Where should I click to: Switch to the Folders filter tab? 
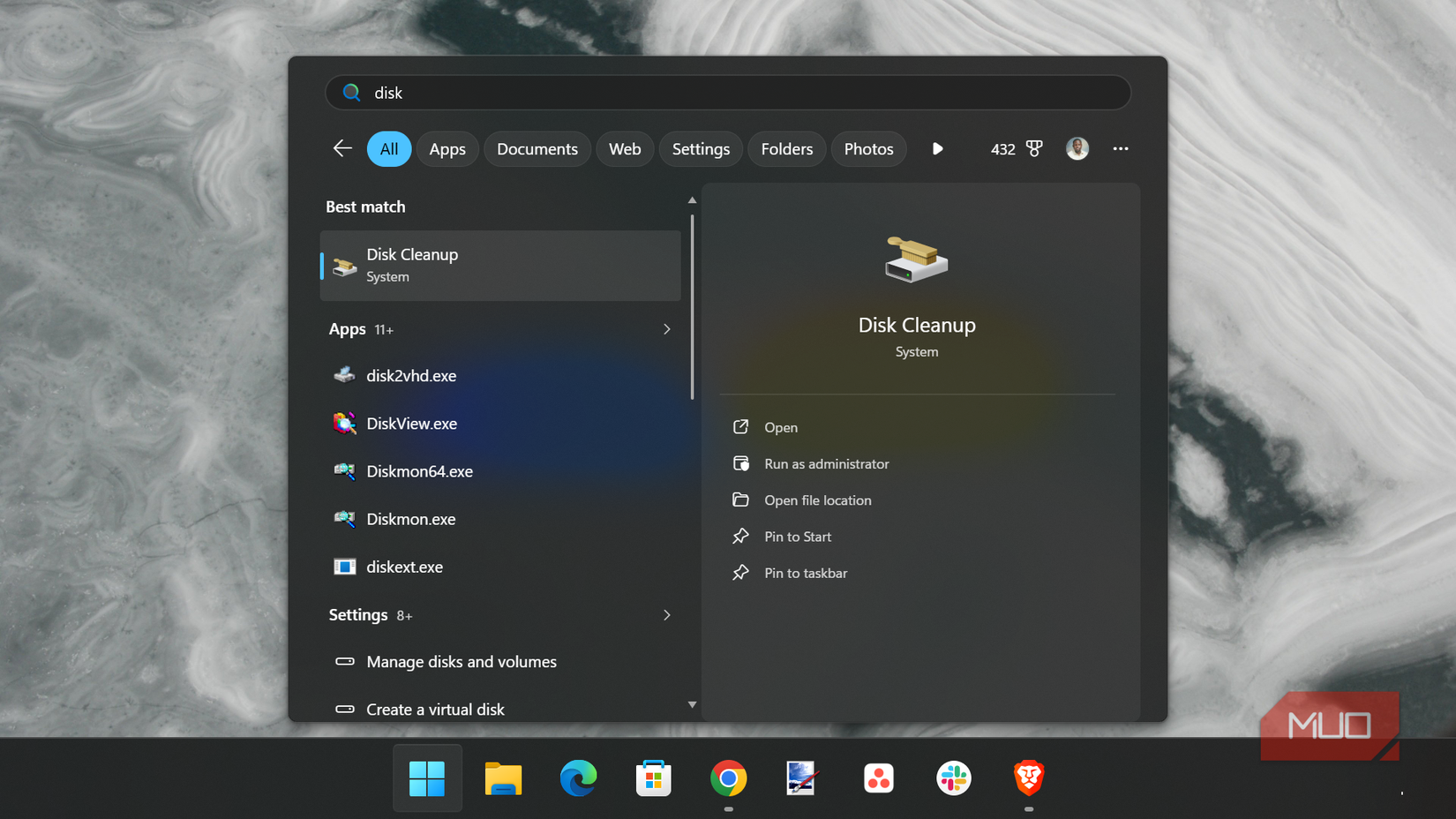point(787,149)
